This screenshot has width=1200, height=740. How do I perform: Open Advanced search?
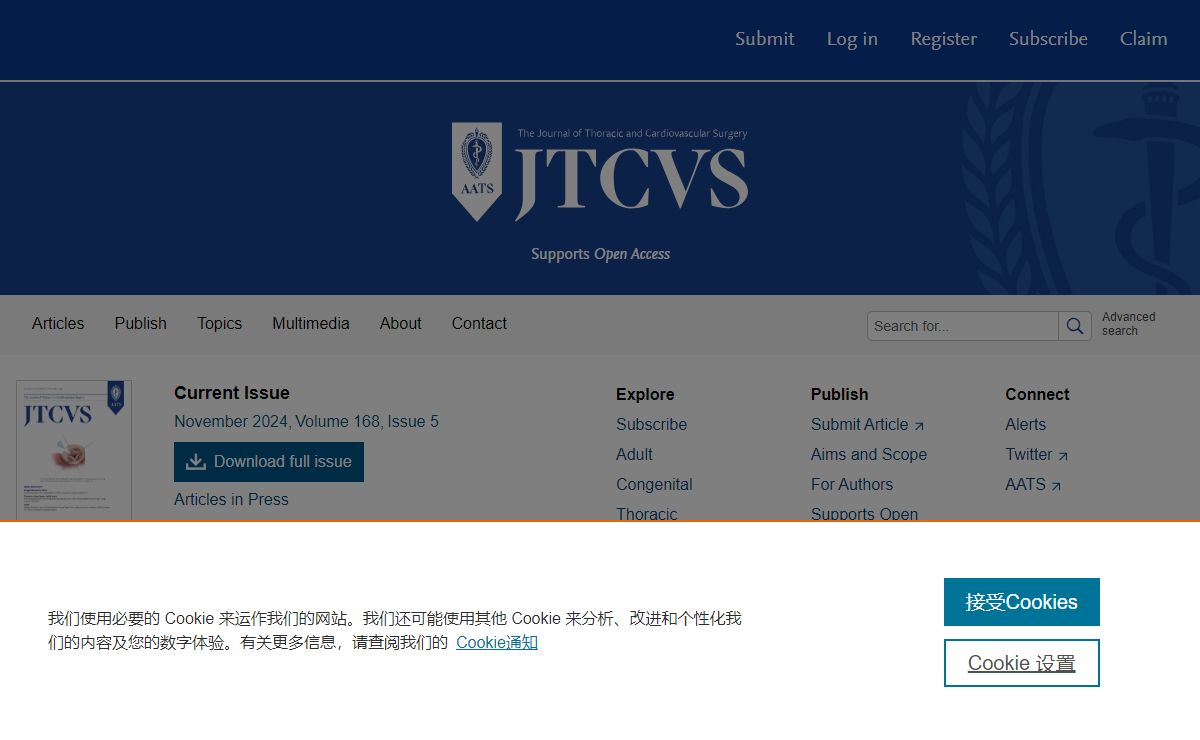point(1129,324)
